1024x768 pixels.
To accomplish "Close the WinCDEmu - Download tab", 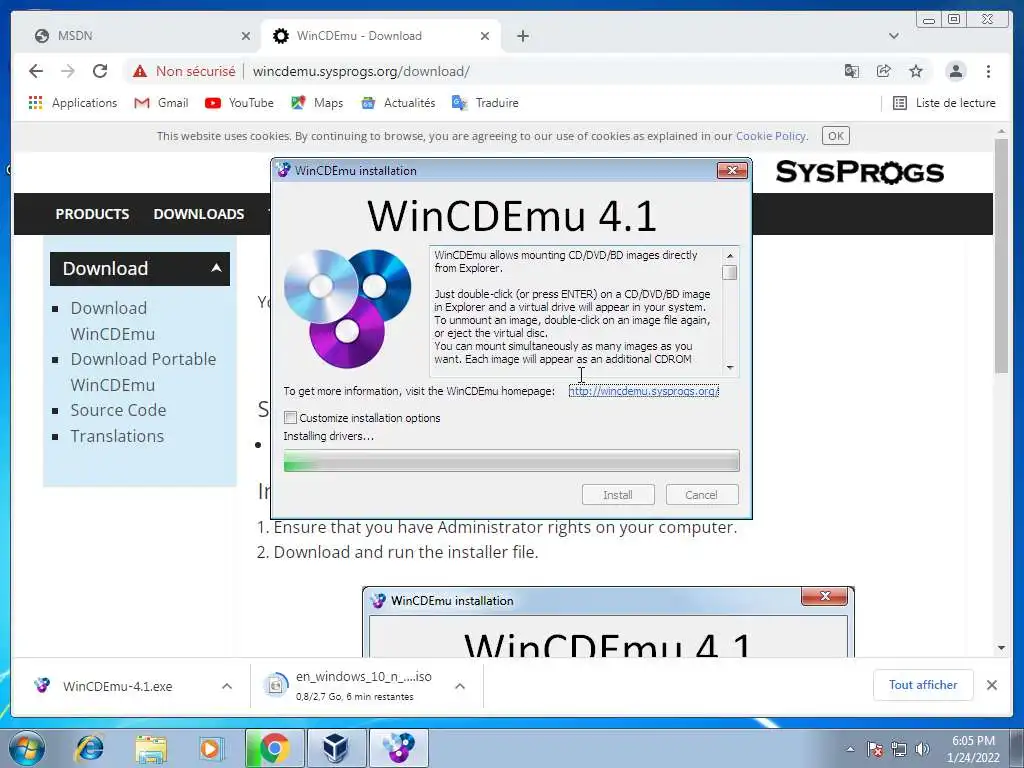I will click(485, 36).
